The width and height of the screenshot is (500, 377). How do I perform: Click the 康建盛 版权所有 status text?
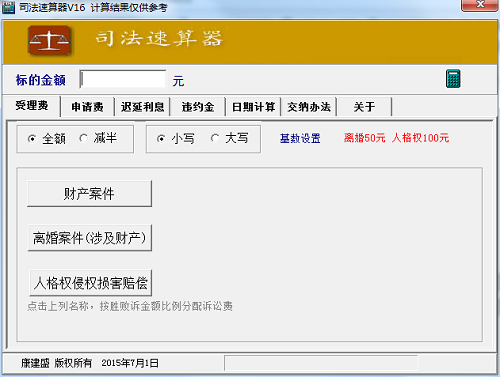tap(56, 363)
